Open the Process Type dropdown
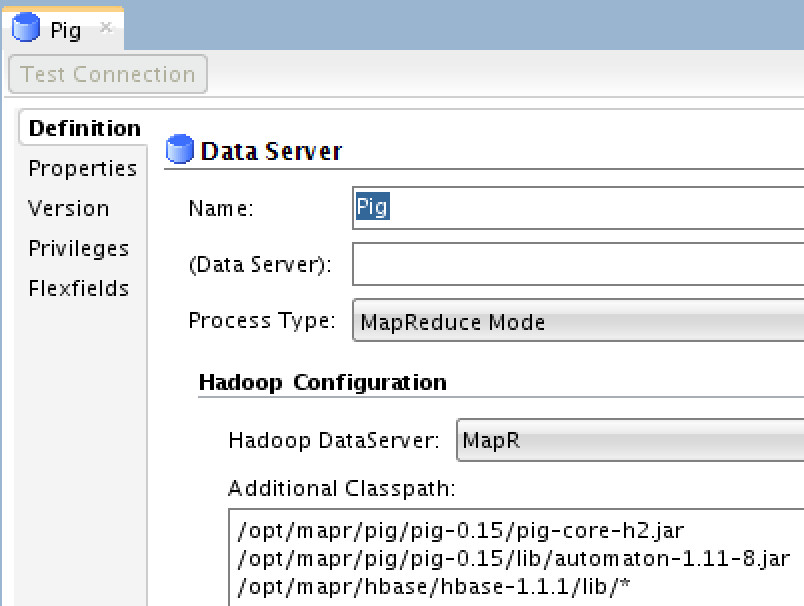804x606 pixels. (x=578, y=320)
